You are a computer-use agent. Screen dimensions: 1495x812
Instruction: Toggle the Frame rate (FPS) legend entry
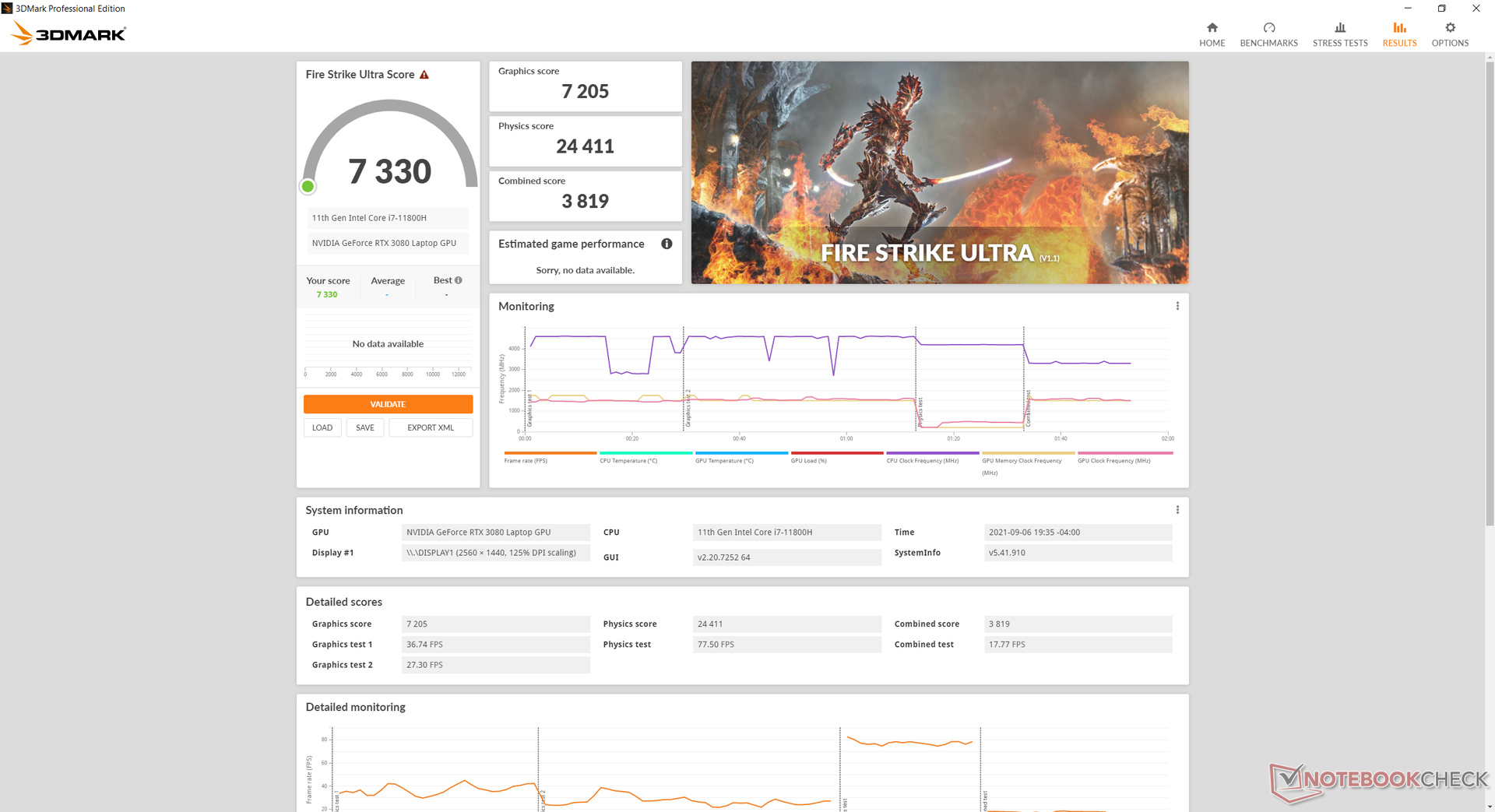tap(549, 458)
